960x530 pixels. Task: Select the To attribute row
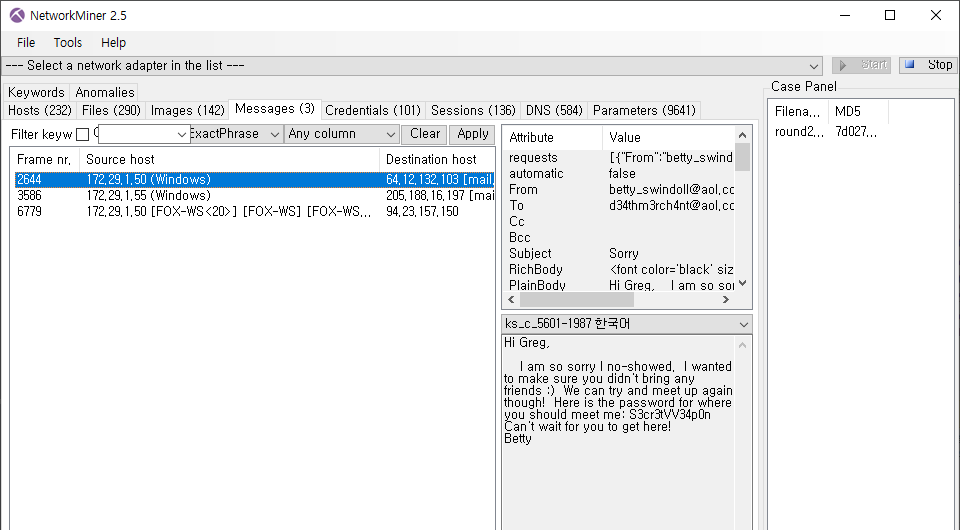click(618, 206)
